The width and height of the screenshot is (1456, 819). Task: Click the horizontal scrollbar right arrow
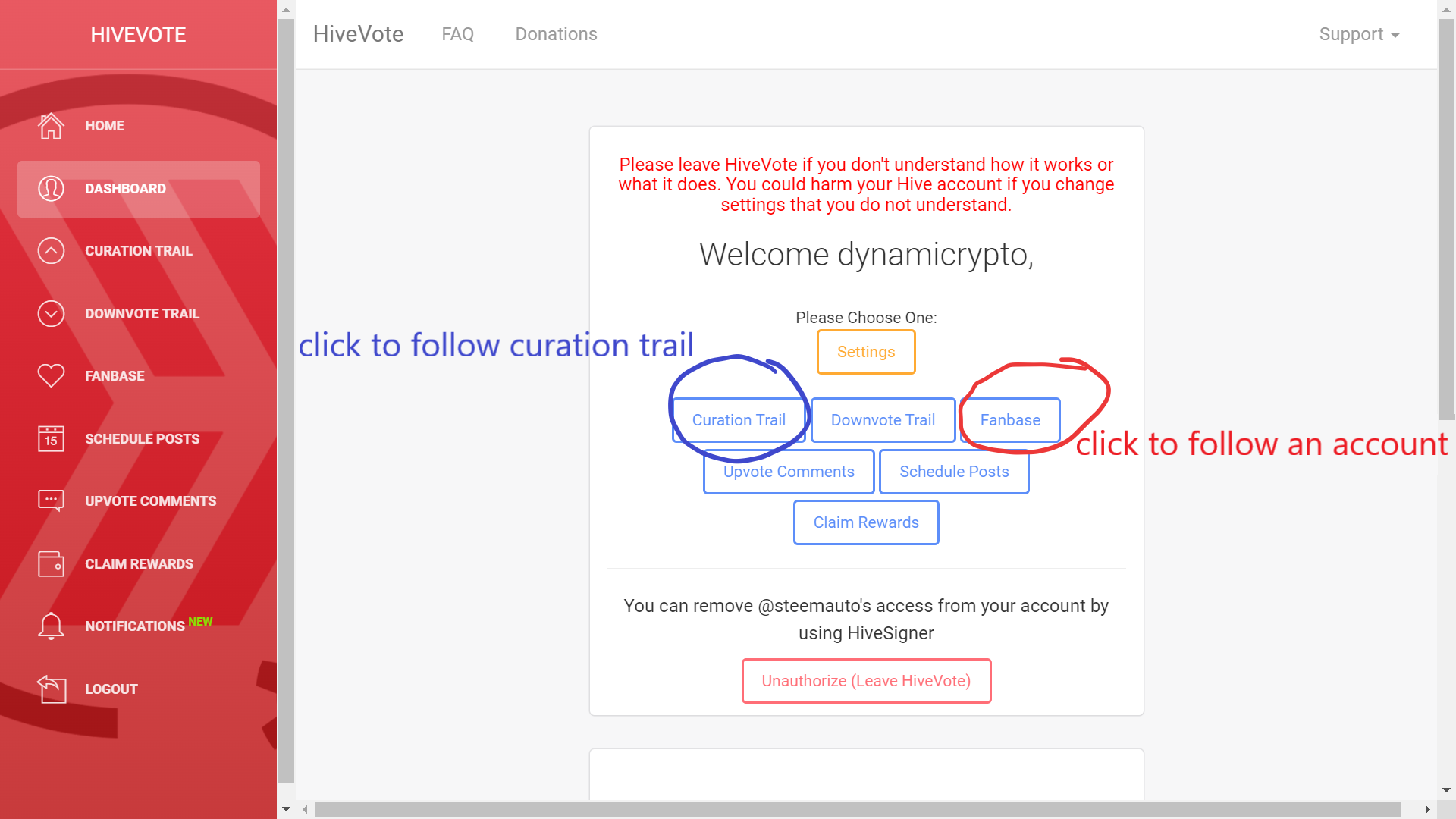1427,810
